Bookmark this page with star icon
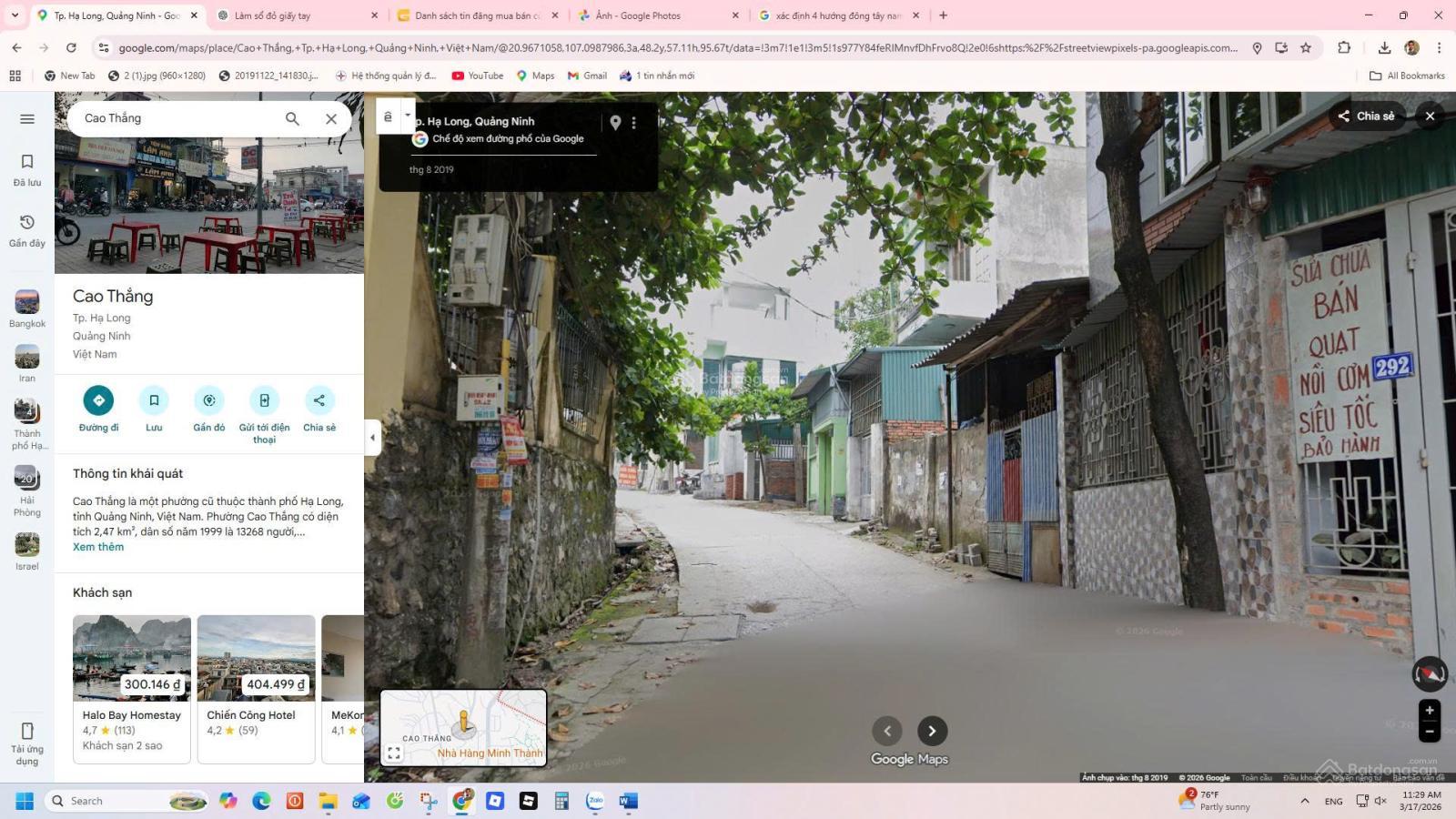This screenshot has width=1456, height=819. click(1306, 47)
